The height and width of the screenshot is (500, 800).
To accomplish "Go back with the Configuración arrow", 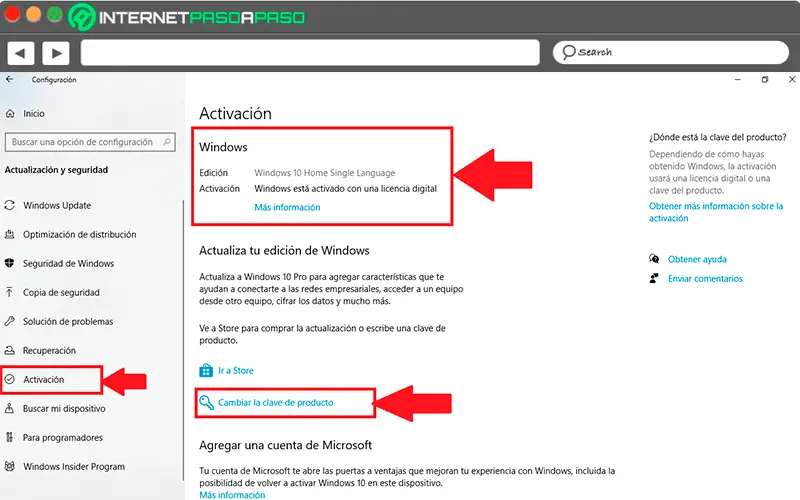I will coord(10,79).
